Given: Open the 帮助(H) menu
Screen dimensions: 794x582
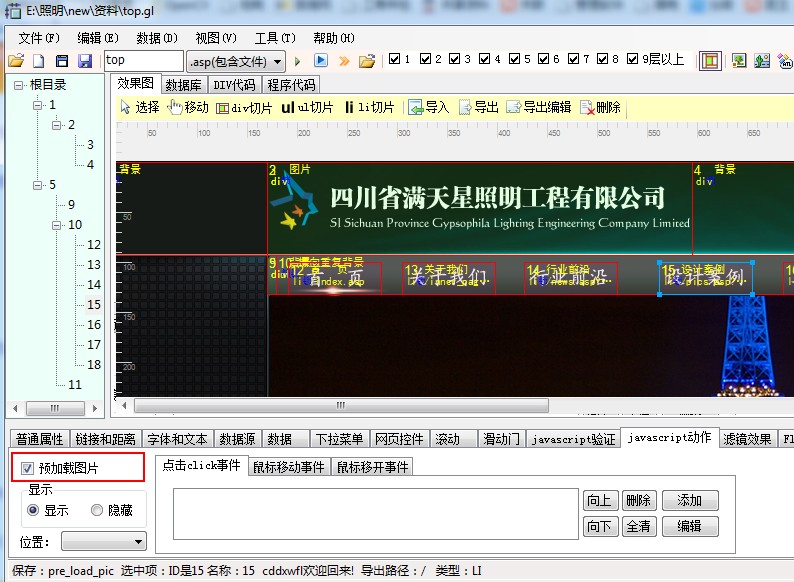Looking at the screenshot, I should (x=334, y=38).
